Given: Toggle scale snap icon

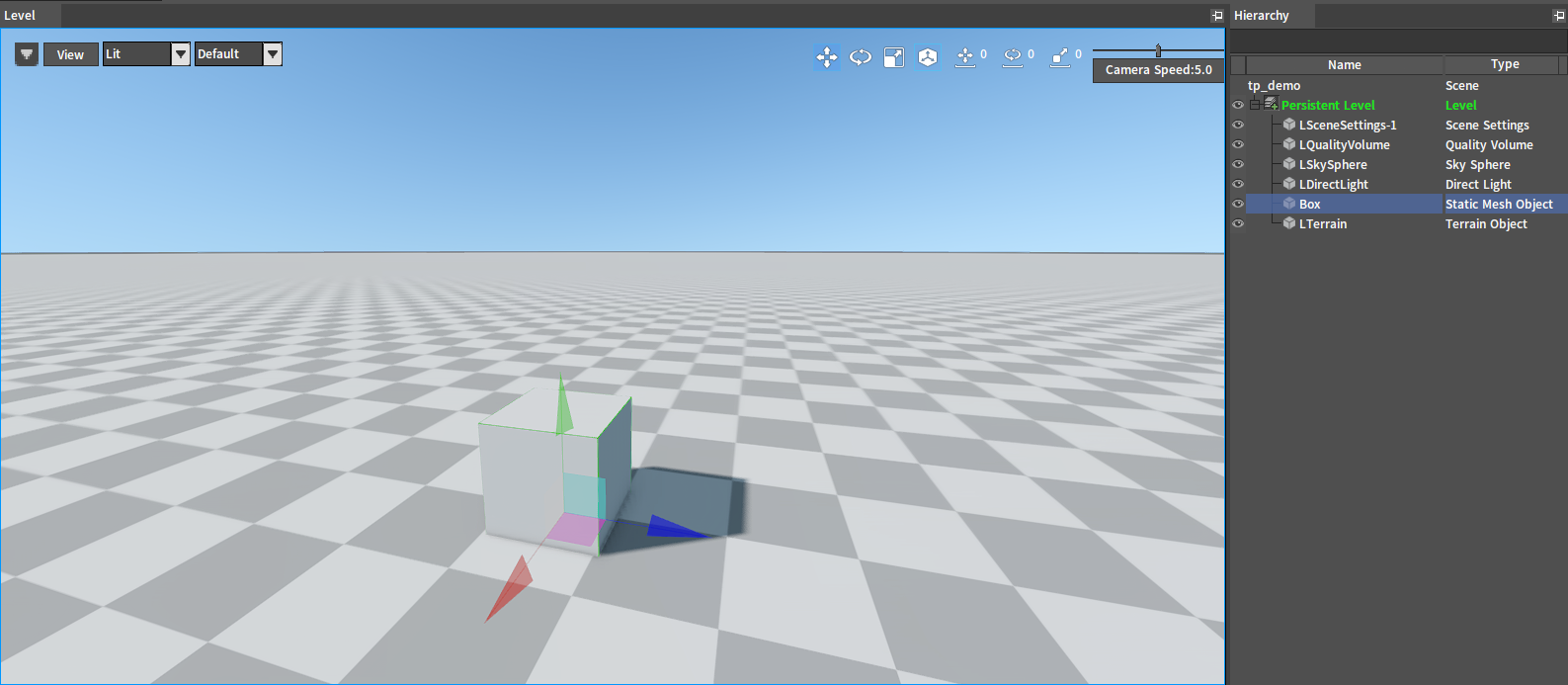Looking at the screenshot, I should click(x=1060, y=57).
